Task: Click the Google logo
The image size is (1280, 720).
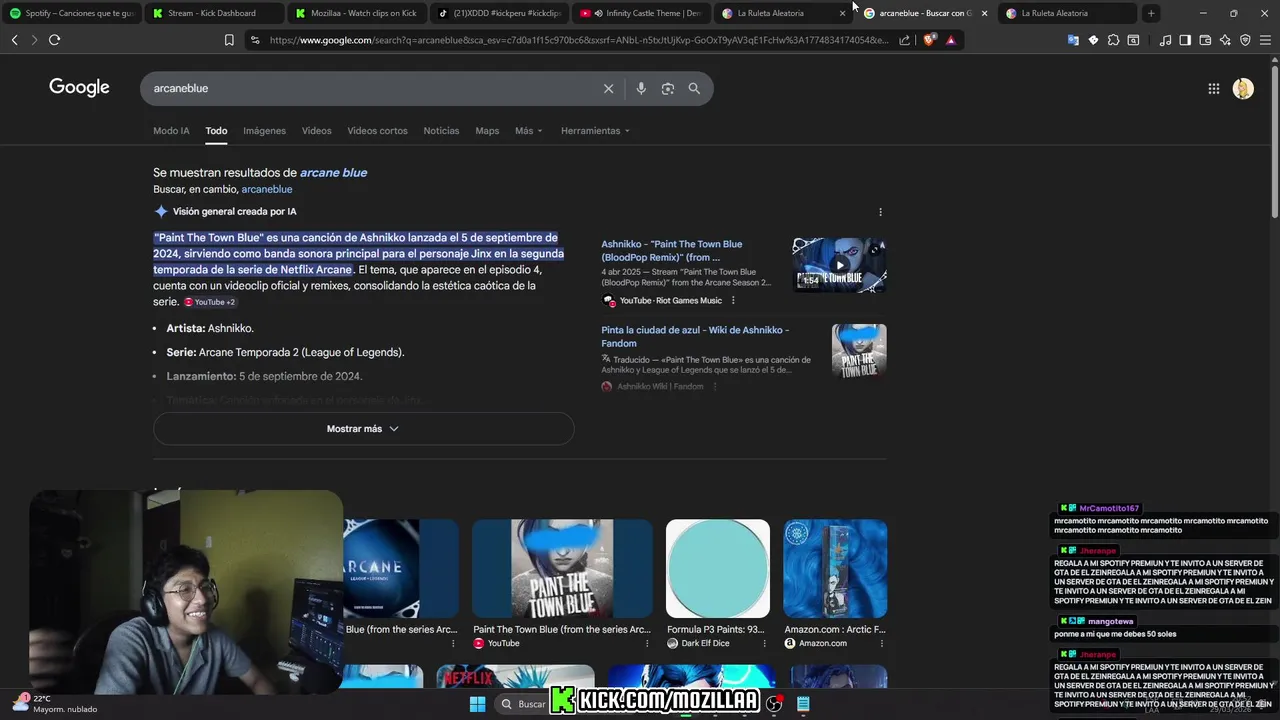Action: coord(79,88)
